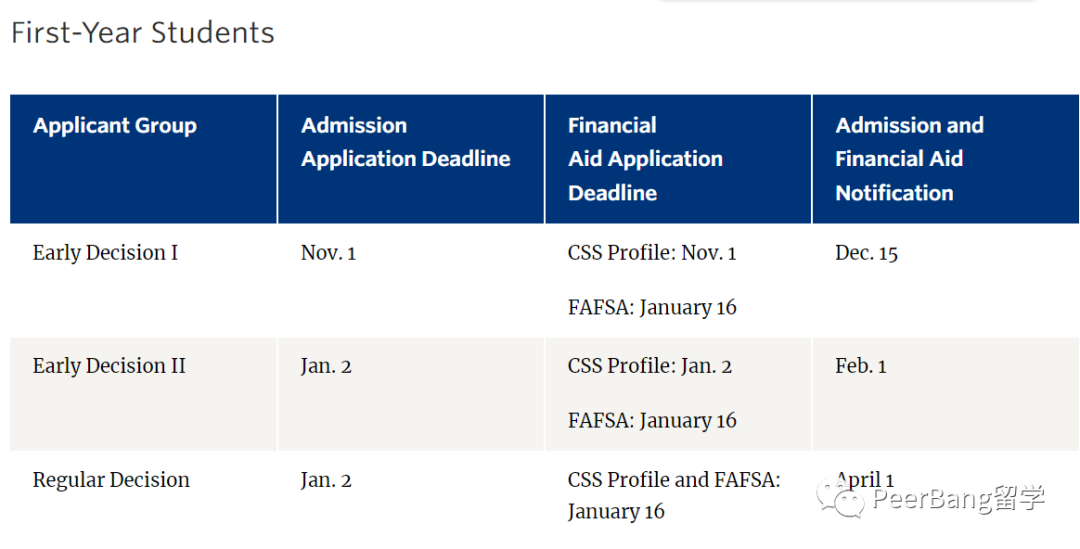Click the WeChat logo icon in watermark
This screenshot has height=549, width=1080.
click(840, 499)
